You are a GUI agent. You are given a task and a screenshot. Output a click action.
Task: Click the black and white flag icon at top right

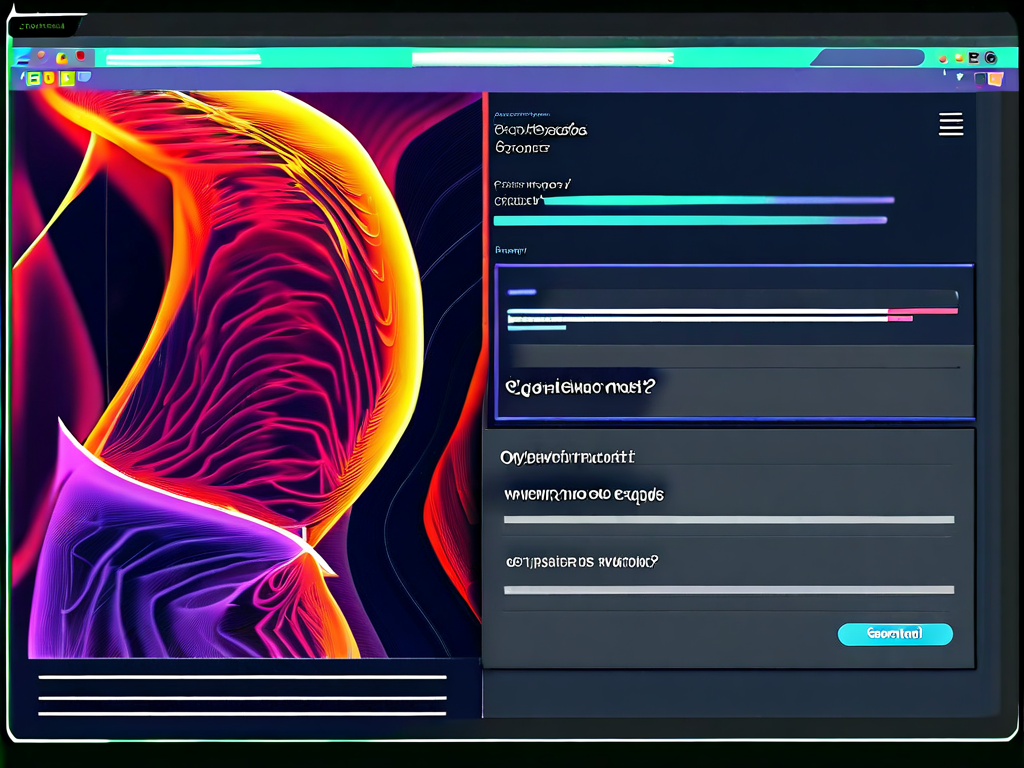pyautogui.click(x=974, y=58)
